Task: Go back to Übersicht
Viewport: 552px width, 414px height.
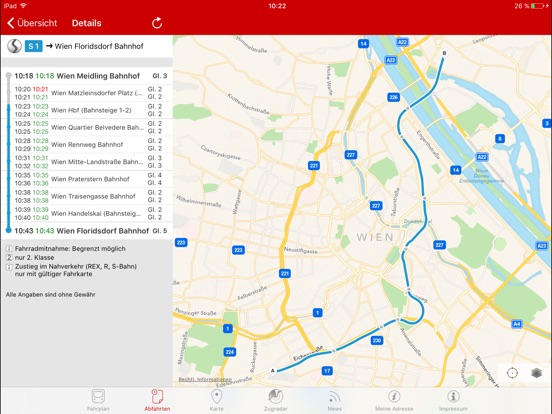Action: pos(32,23)
